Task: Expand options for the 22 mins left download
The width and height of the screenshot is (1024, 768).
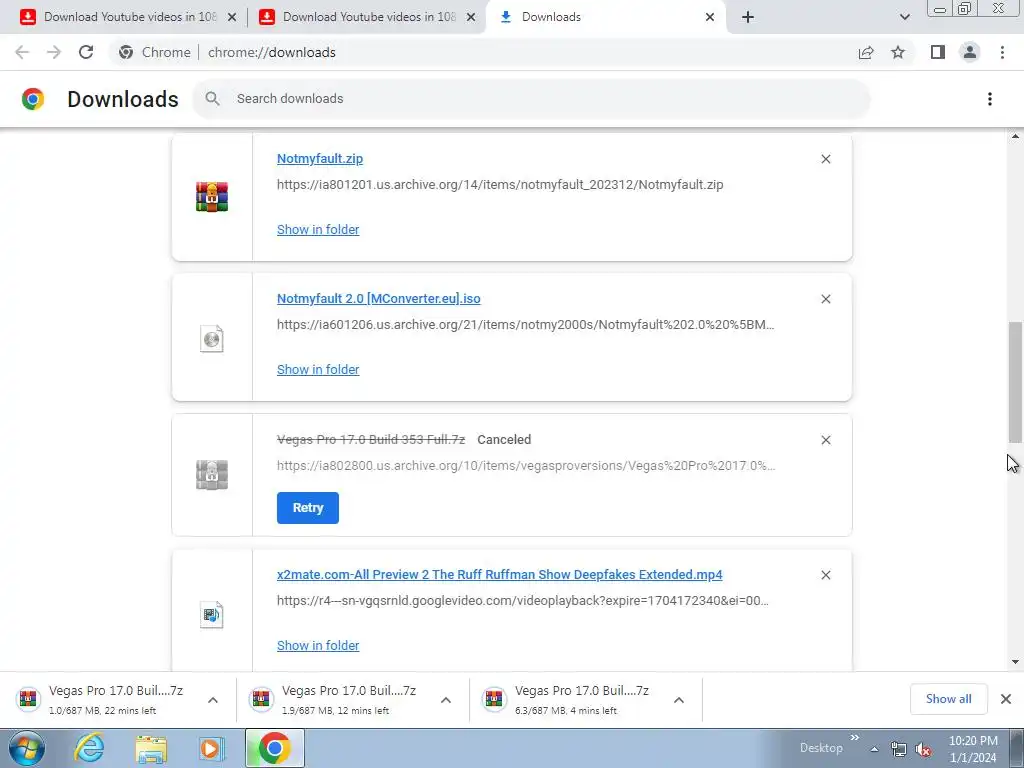Action: coord(213,700)
